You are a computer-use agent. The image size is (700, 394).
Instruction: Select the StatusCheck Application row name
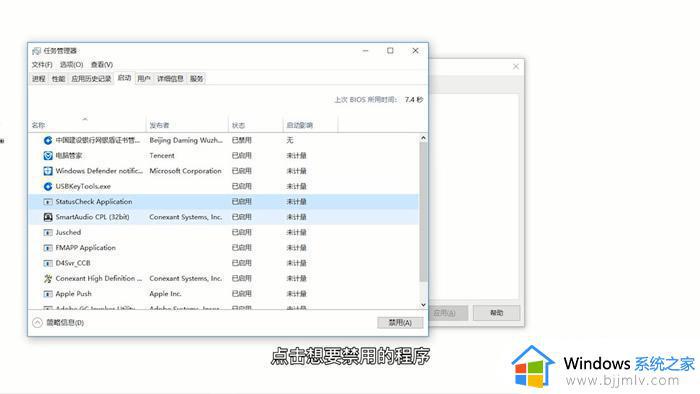click(94, 202)
